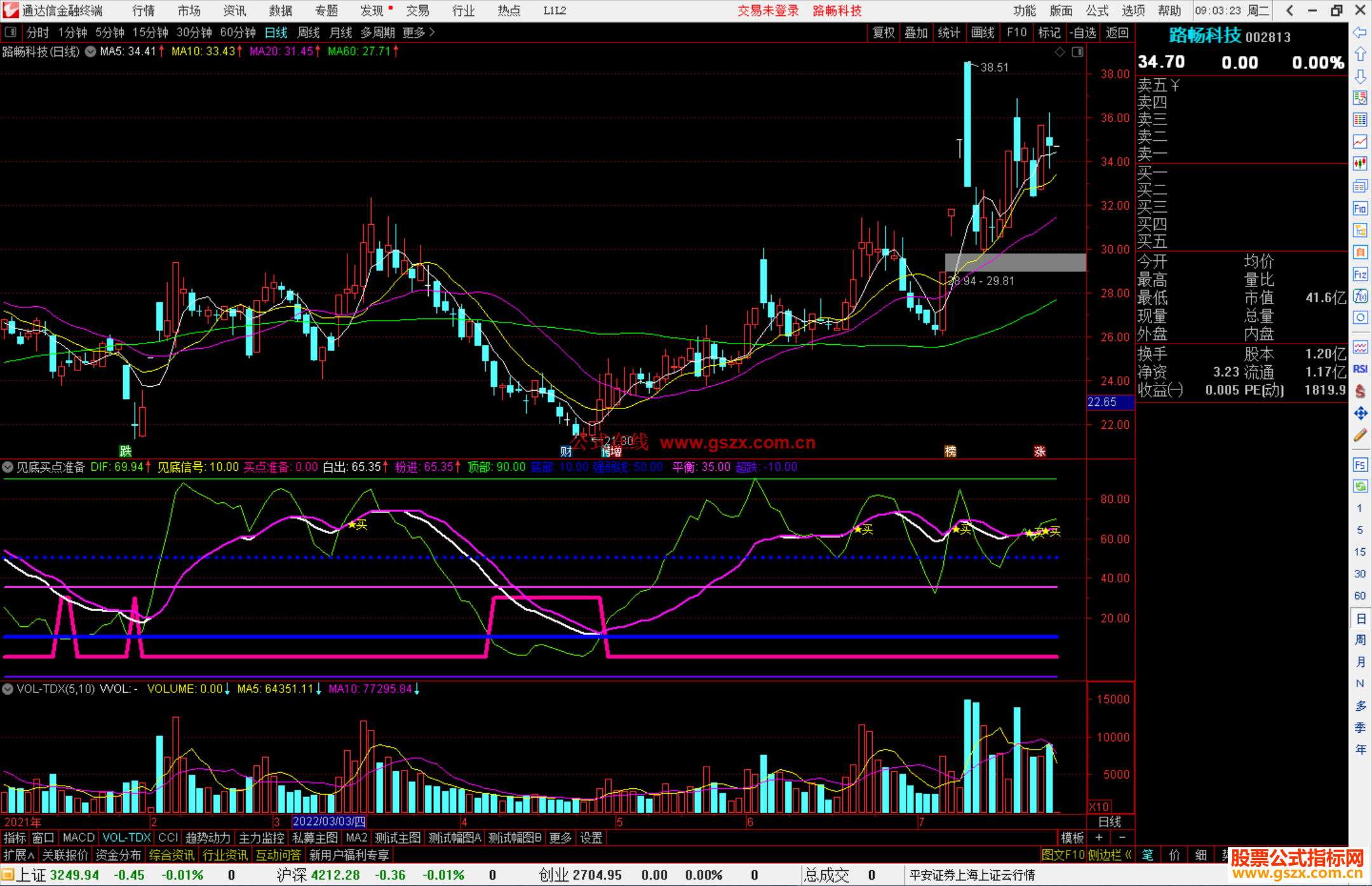The height and width of the screenshot is (886, 1372).
Task: Open the red line chart icon in sidebar
Action: tap(1360, 142)
